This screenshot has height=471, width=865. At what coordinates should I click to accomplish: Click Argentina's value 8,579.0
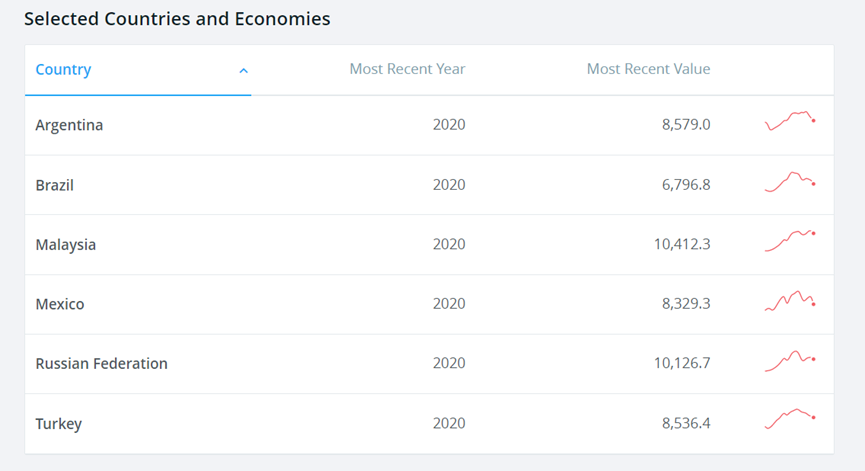click(x=686, y=126)
